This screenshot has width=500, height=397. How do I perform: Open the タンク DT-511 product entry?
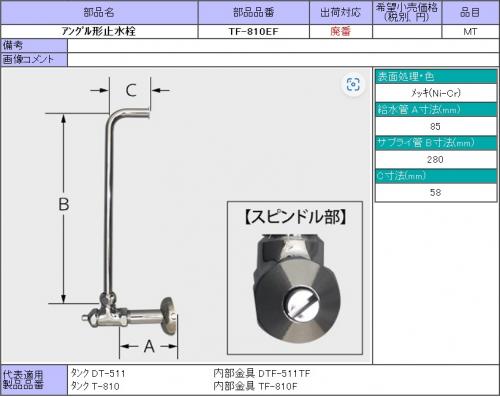point(98,373)
